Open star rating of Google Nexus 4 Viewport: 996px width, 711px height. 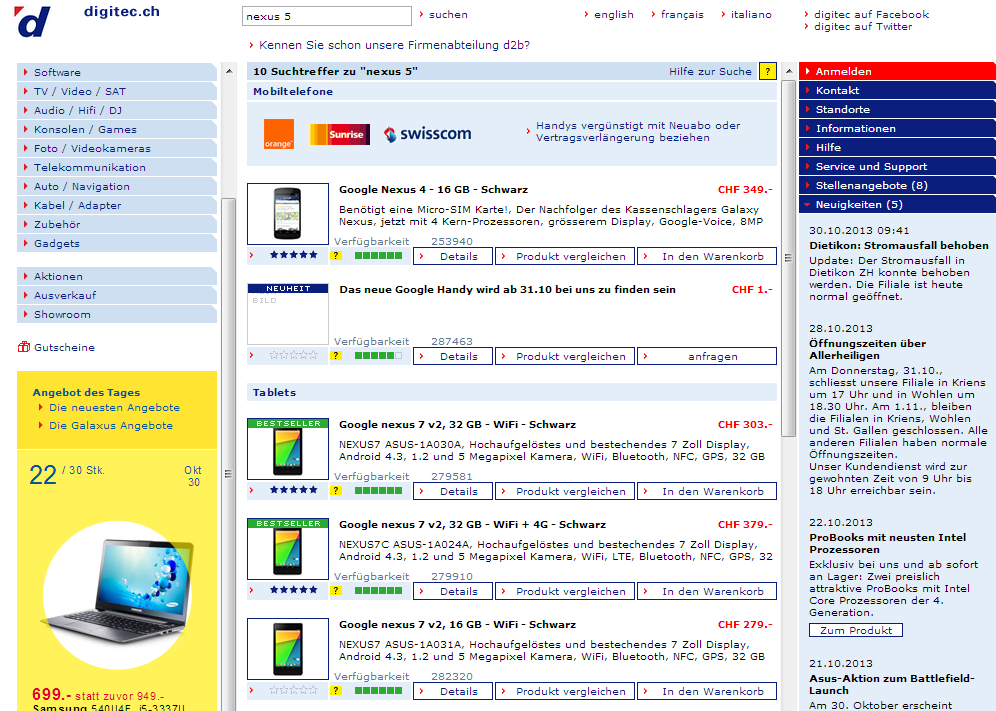coord(293,255)
